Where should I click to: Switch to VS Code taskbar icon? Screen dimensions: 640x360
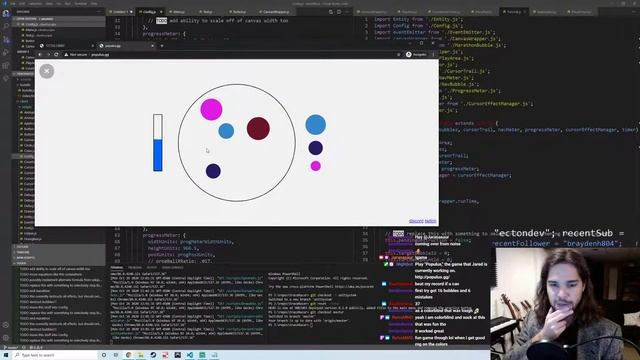(190, 355)
